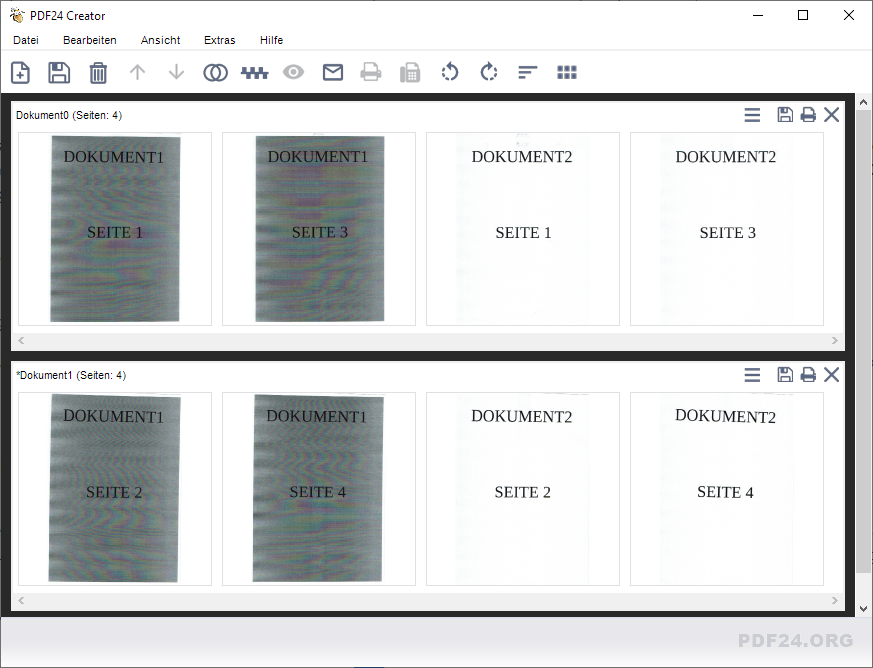
Task: Toggle the grid thumbnail view icon
Action: [x=567, y=73]
